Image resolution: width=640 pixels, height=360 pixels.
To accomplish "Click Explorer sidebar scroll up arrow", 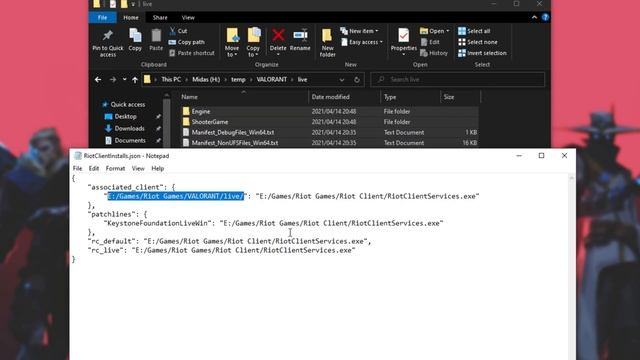I will [167, 96].
